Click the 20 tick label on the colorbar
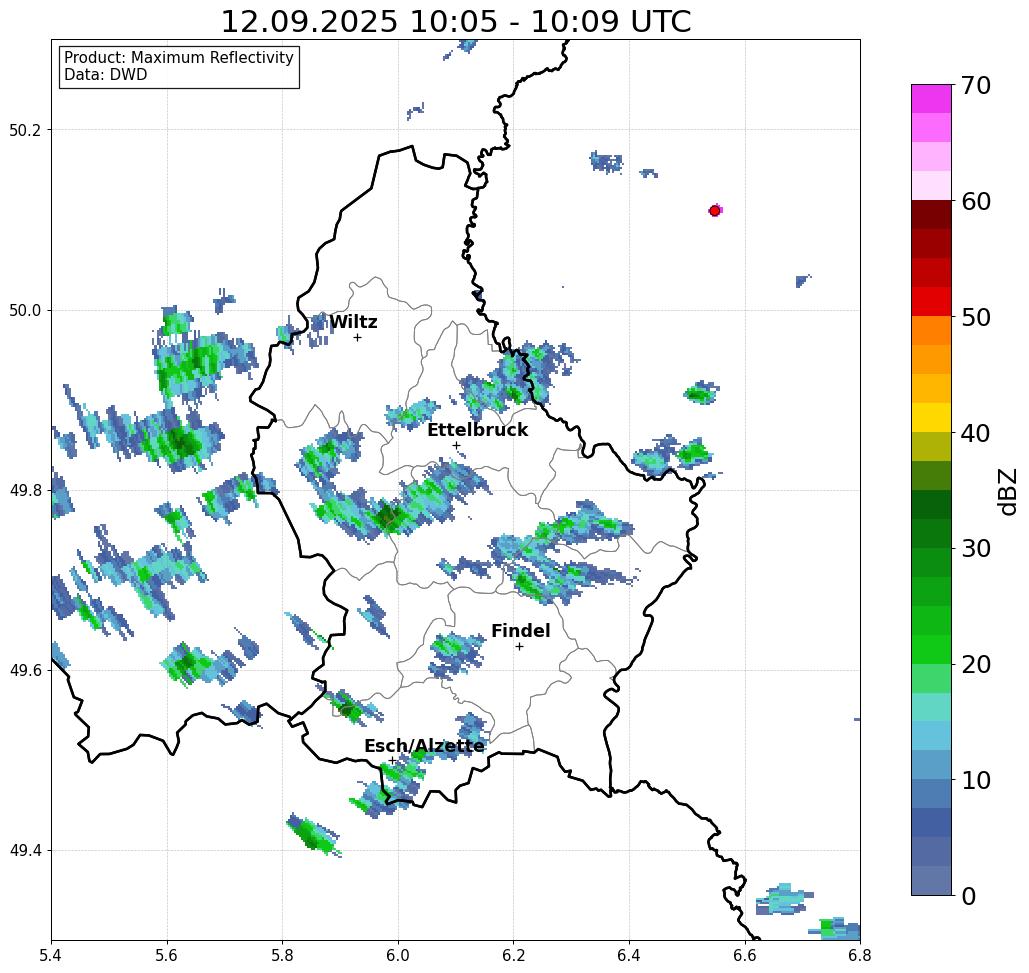The height and width of the screenshot is (973, 1029). tap(976, 664)
